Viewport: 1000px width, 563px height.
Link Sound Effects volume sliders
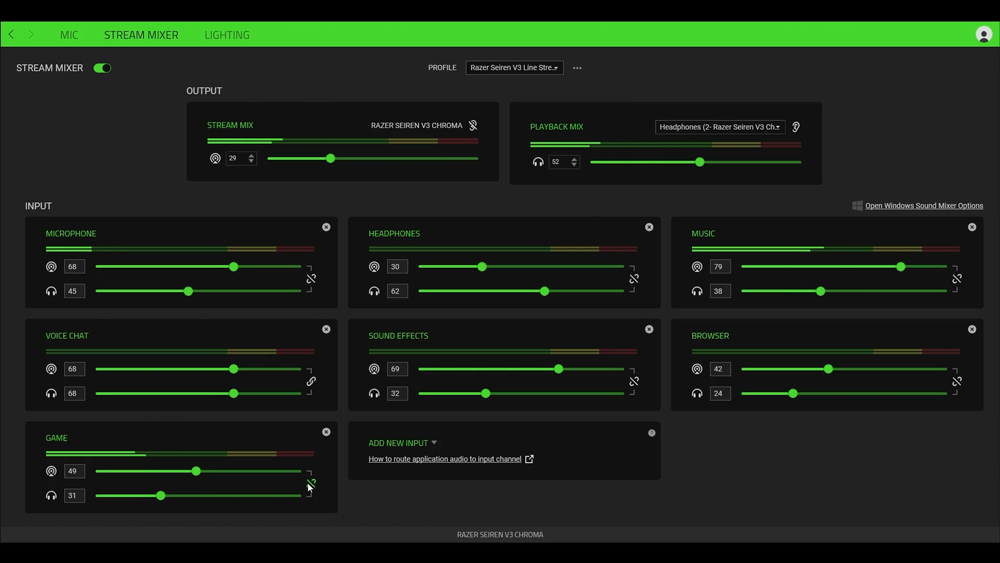click(x=634, y=381)
